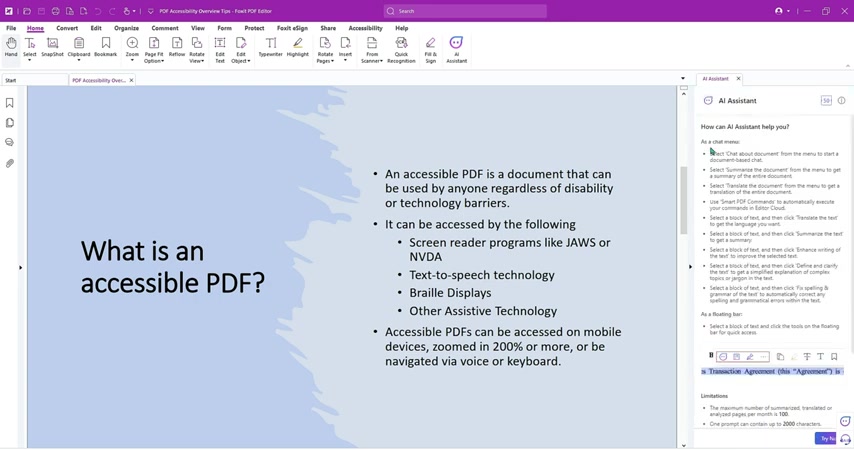Activate the Select text tool
This screenshot has height=450, width=854.
[x=29, y=46]
